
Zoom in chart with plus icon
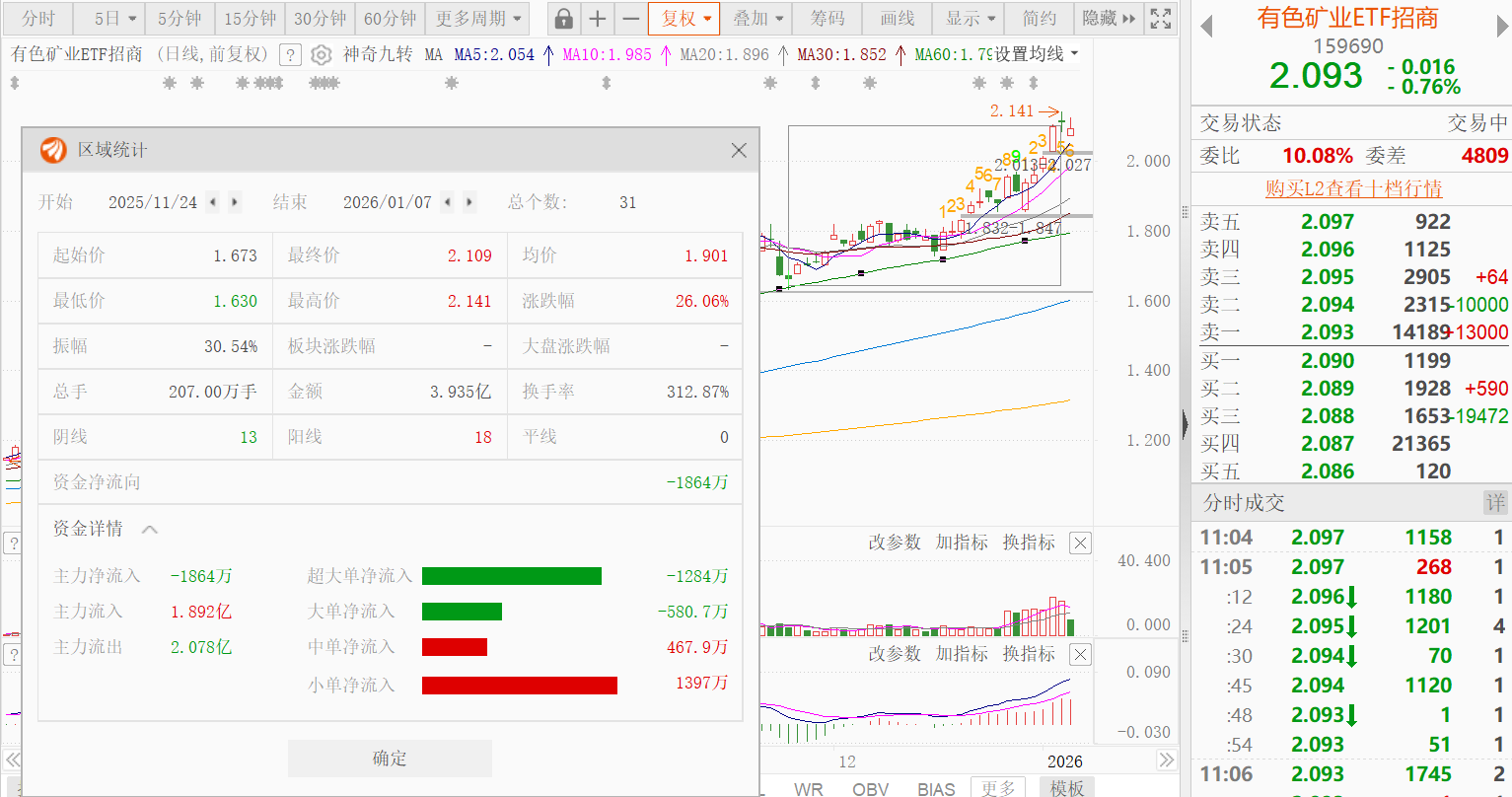(597, 19)
